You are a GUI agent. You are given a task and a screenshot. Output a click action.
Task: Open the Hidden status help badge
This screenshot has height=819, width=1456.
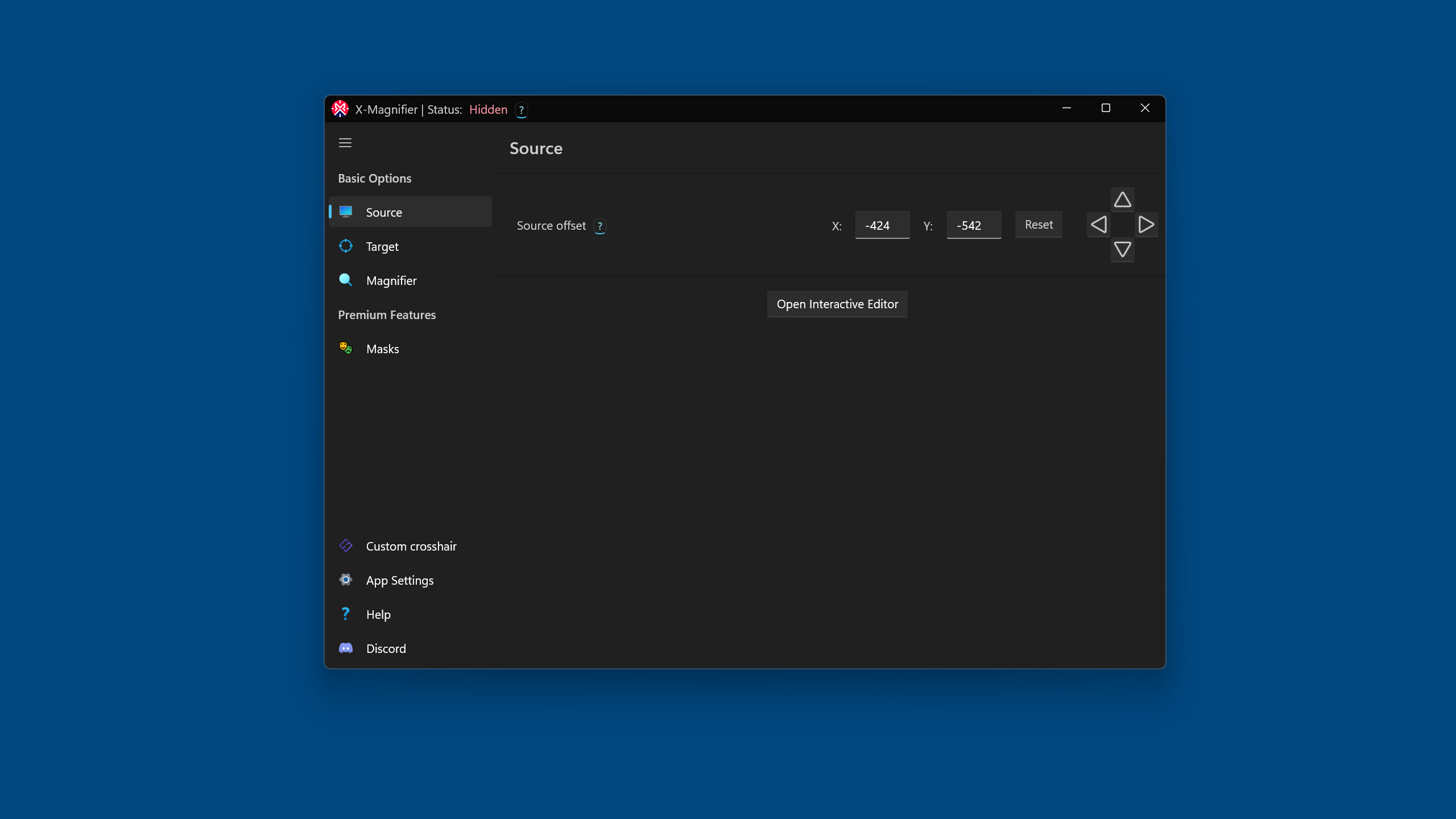pyautogui.click(x=521, y=110)
